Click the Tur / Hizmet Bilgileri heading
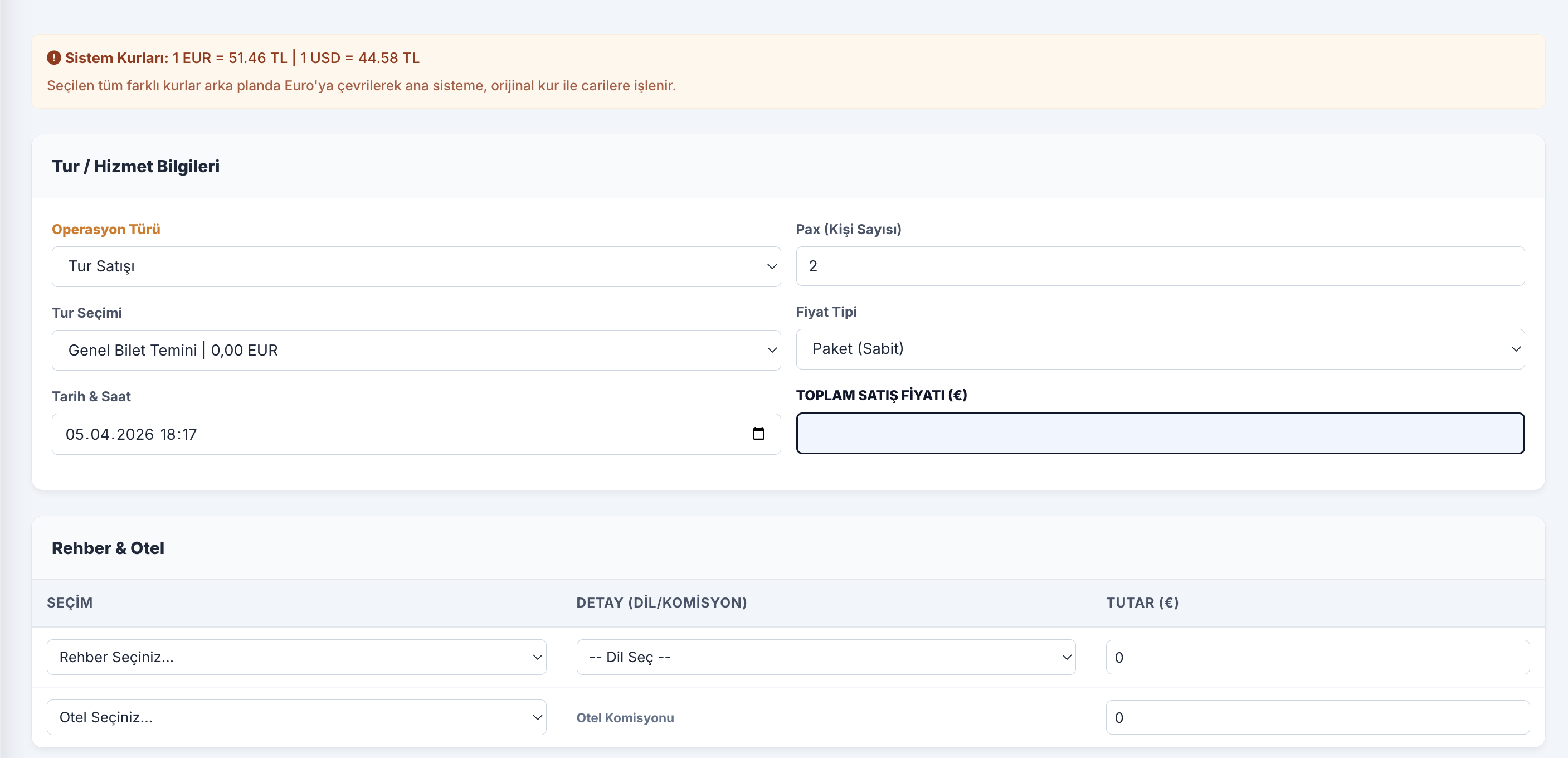Image resolution: width=1568 pixels, height=758 pixels. pyautogui.click(x=136, y=166)
